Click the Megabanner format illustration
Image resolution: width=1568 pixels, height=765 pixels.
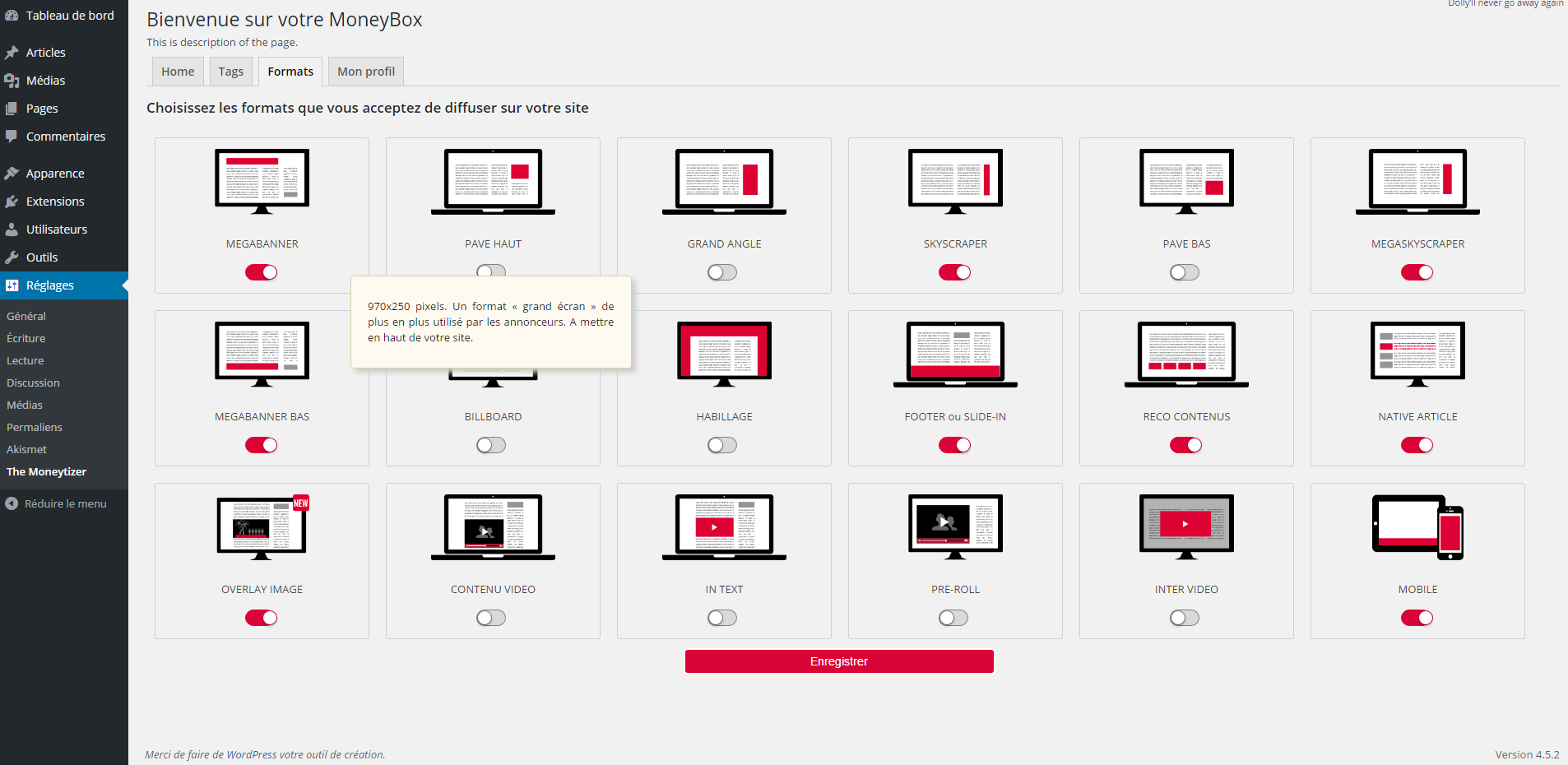262,182
